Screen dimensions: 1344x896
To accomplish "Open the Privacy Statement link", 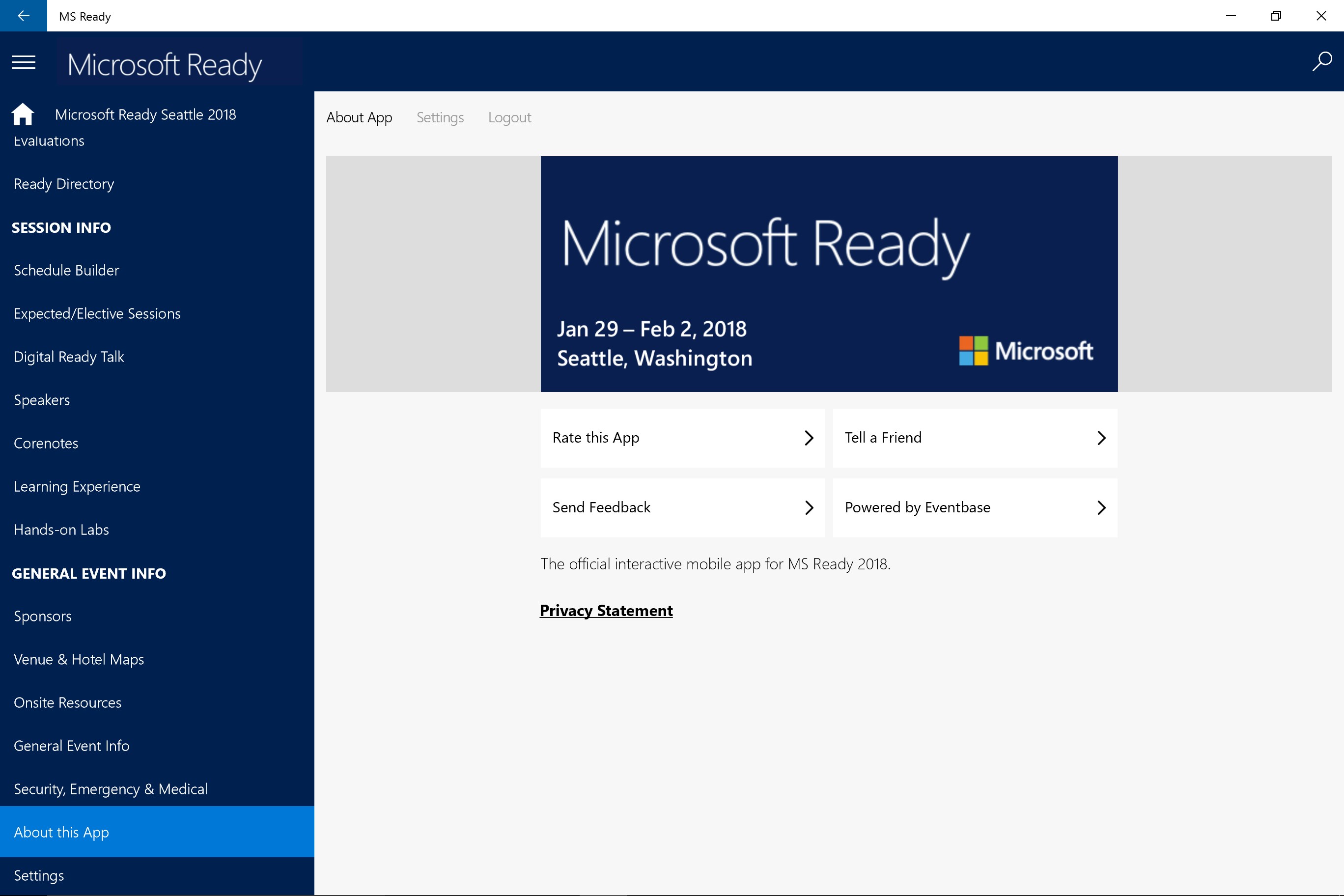I will click(606, 610).
